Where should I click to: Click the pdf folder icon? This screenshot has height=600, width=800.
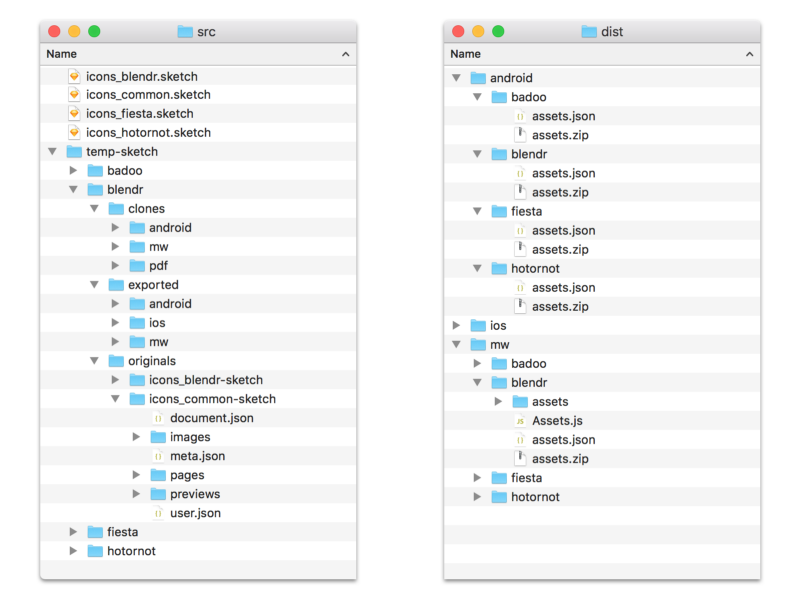pos(137,266)
